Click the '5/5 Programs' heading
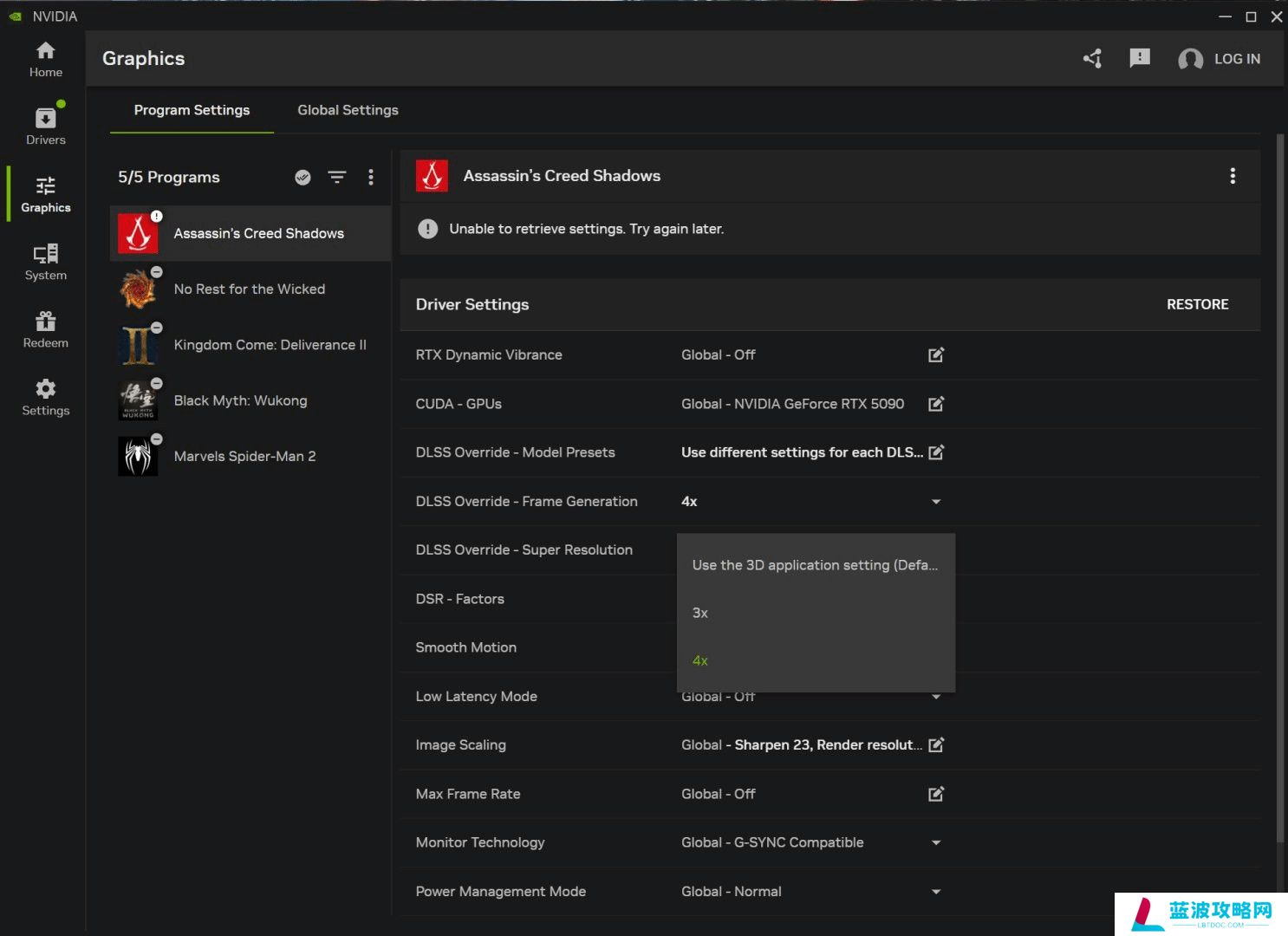The width and height of the screenshot is (1288, 936). click(169, 177)
